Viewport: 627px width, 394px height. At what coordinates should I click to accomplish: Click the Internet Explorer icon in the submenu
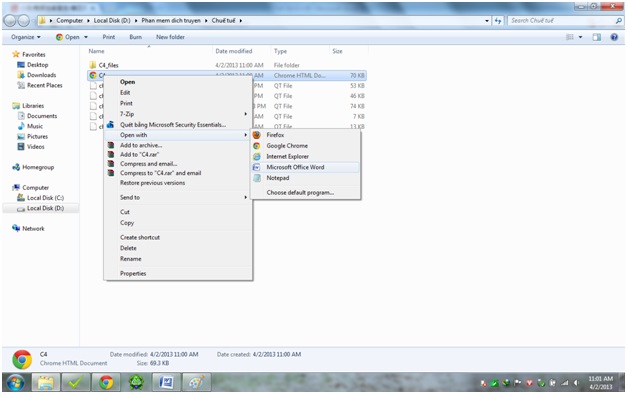(x=257, y=156)
